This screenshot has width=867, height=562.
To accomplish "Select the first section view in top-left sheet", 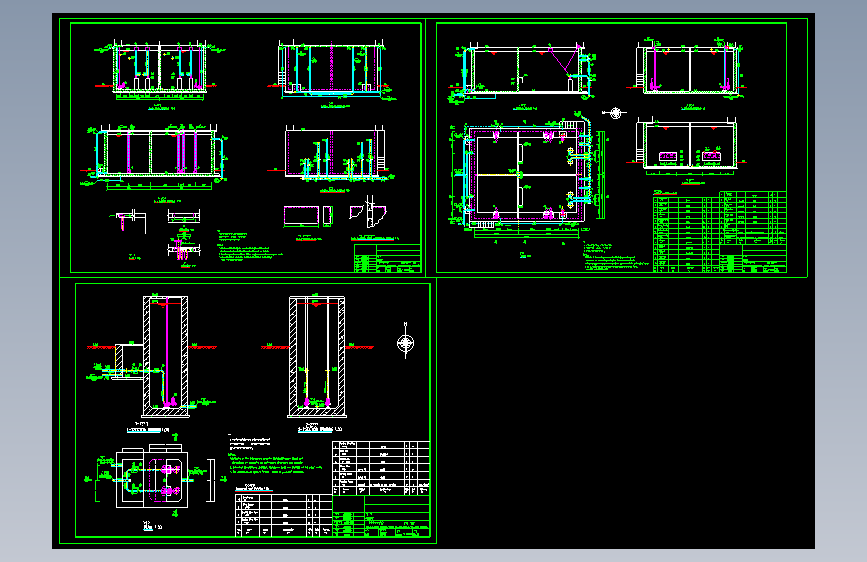I will click(x=160, y=71).
